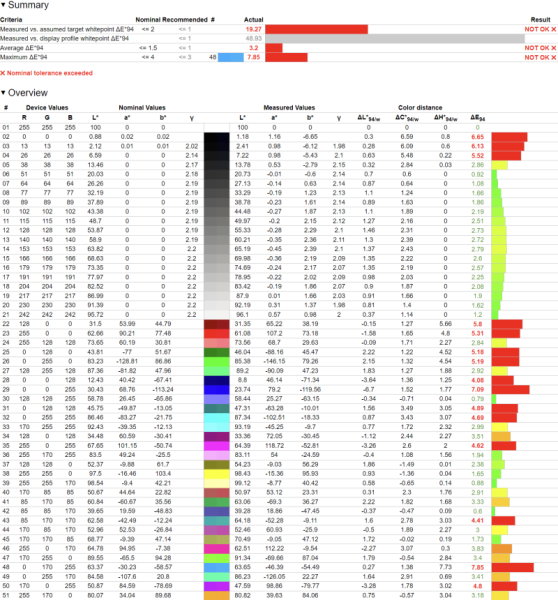This screenshot has width=558, height=600.
Task: Click the red X icon beside Maximum ΔE*94 NOT OK
Action: [x=553, y=57]
